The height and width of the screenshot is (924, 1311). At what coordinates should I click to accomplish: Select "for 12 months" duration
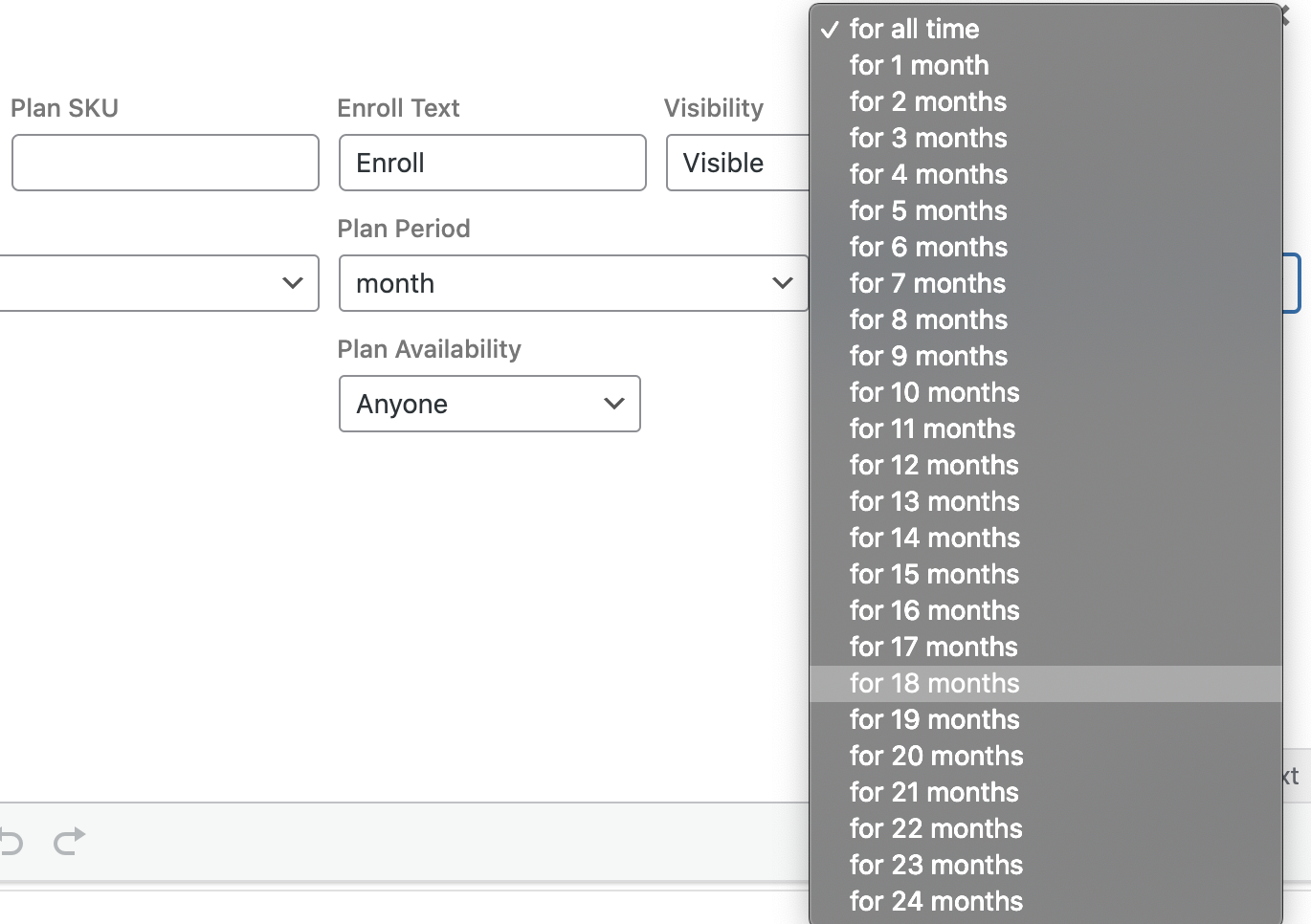tap(934, 465)
